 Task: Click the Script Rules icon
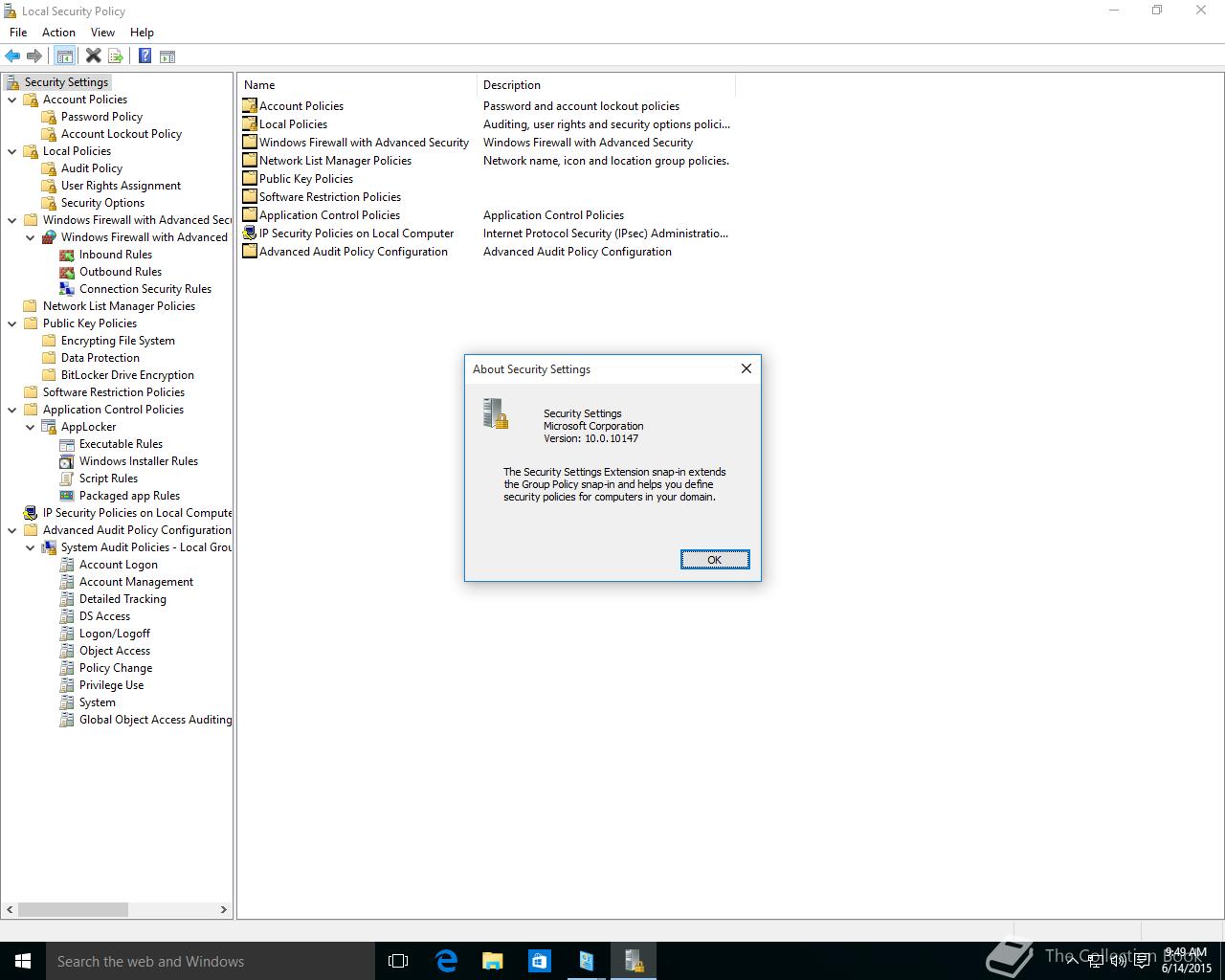coord(67,479)
